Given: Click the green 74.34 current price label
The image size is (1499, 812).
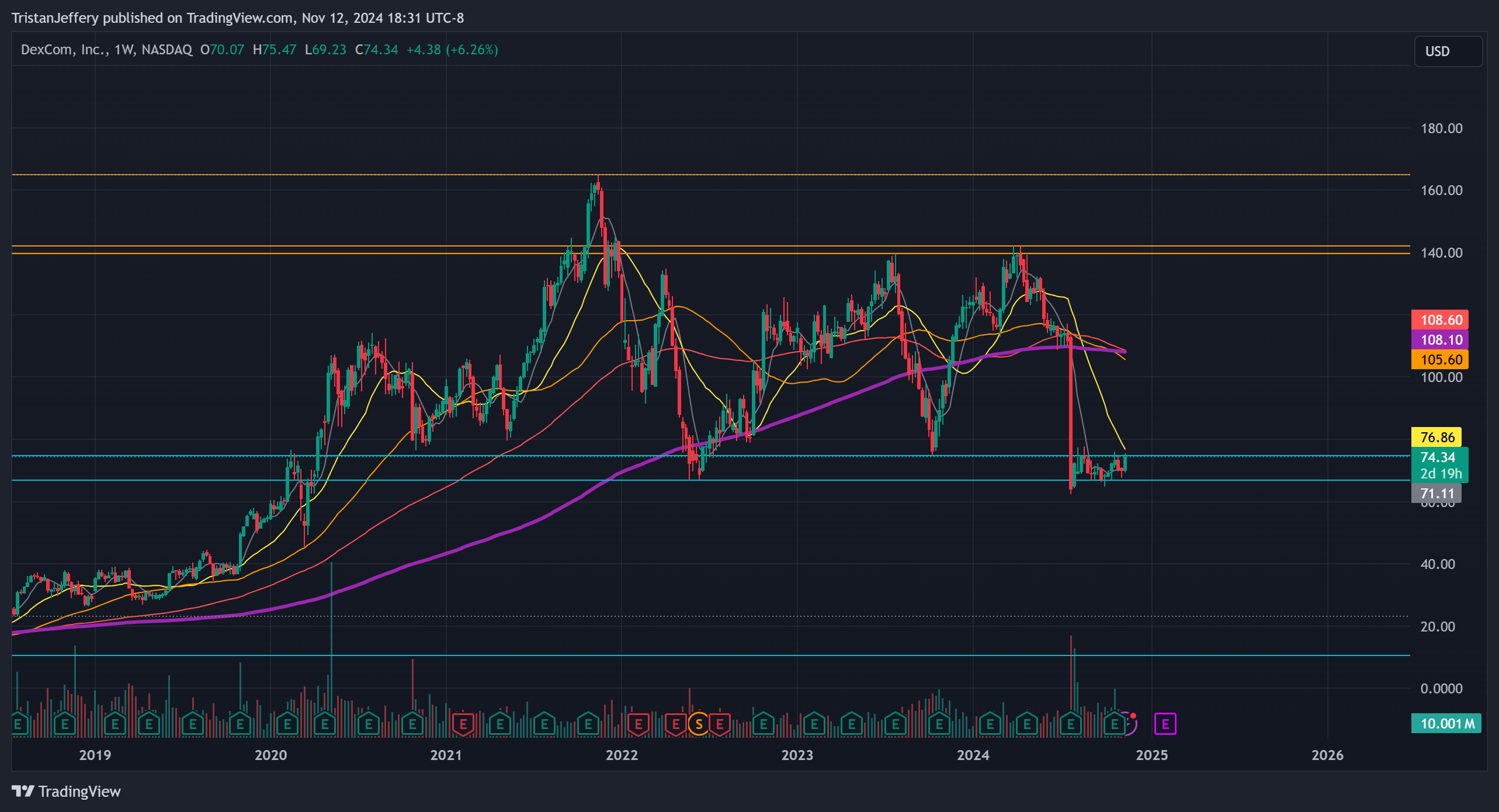Looking at the screenshot, I should tap(1439, 457).
